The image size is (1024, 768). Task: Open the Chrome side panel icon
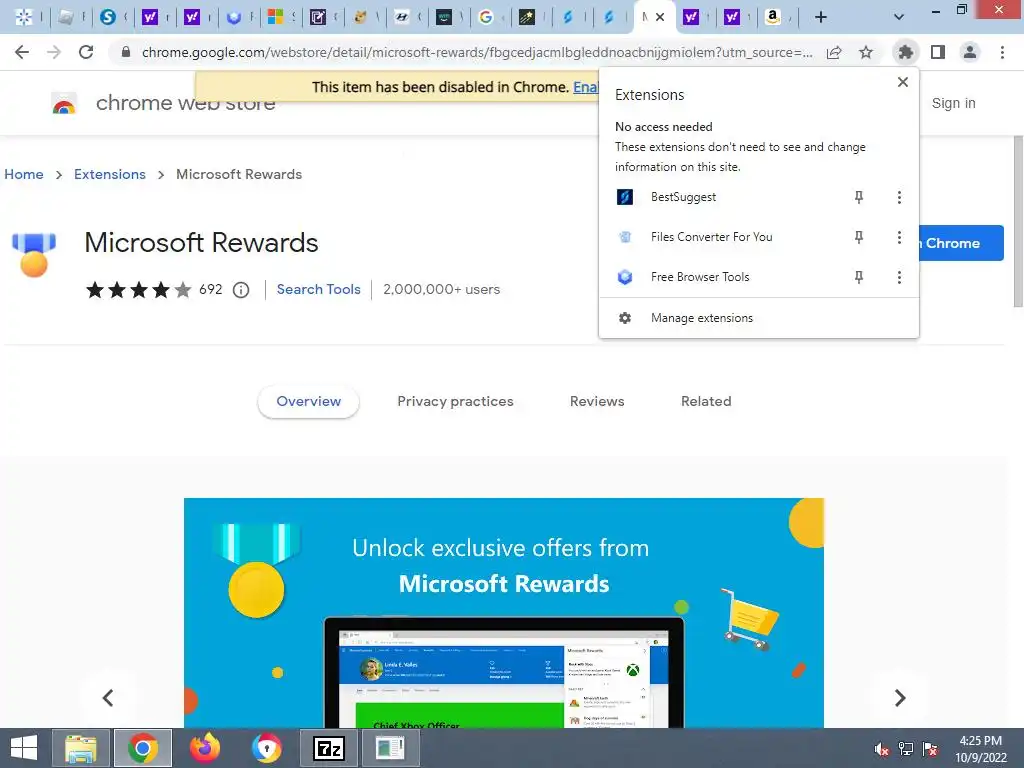coord(938,52)
